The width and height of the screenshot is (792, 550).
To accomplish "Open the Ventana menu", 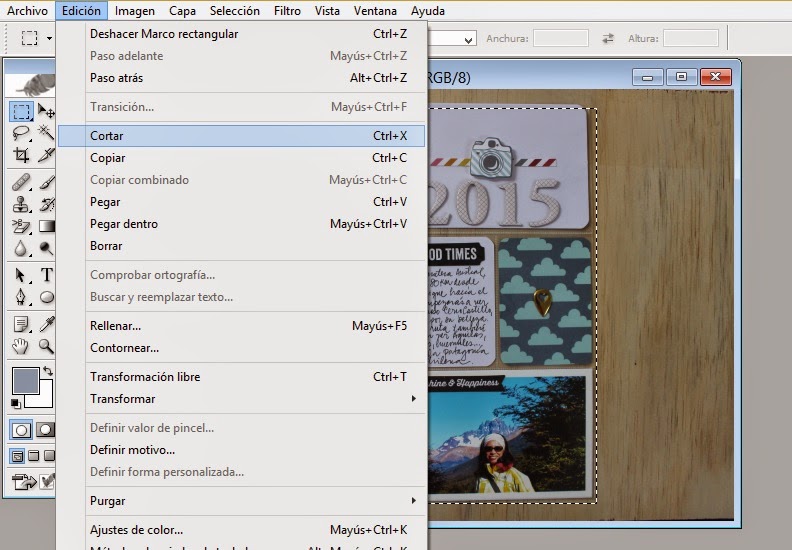I will click(375, 11).
